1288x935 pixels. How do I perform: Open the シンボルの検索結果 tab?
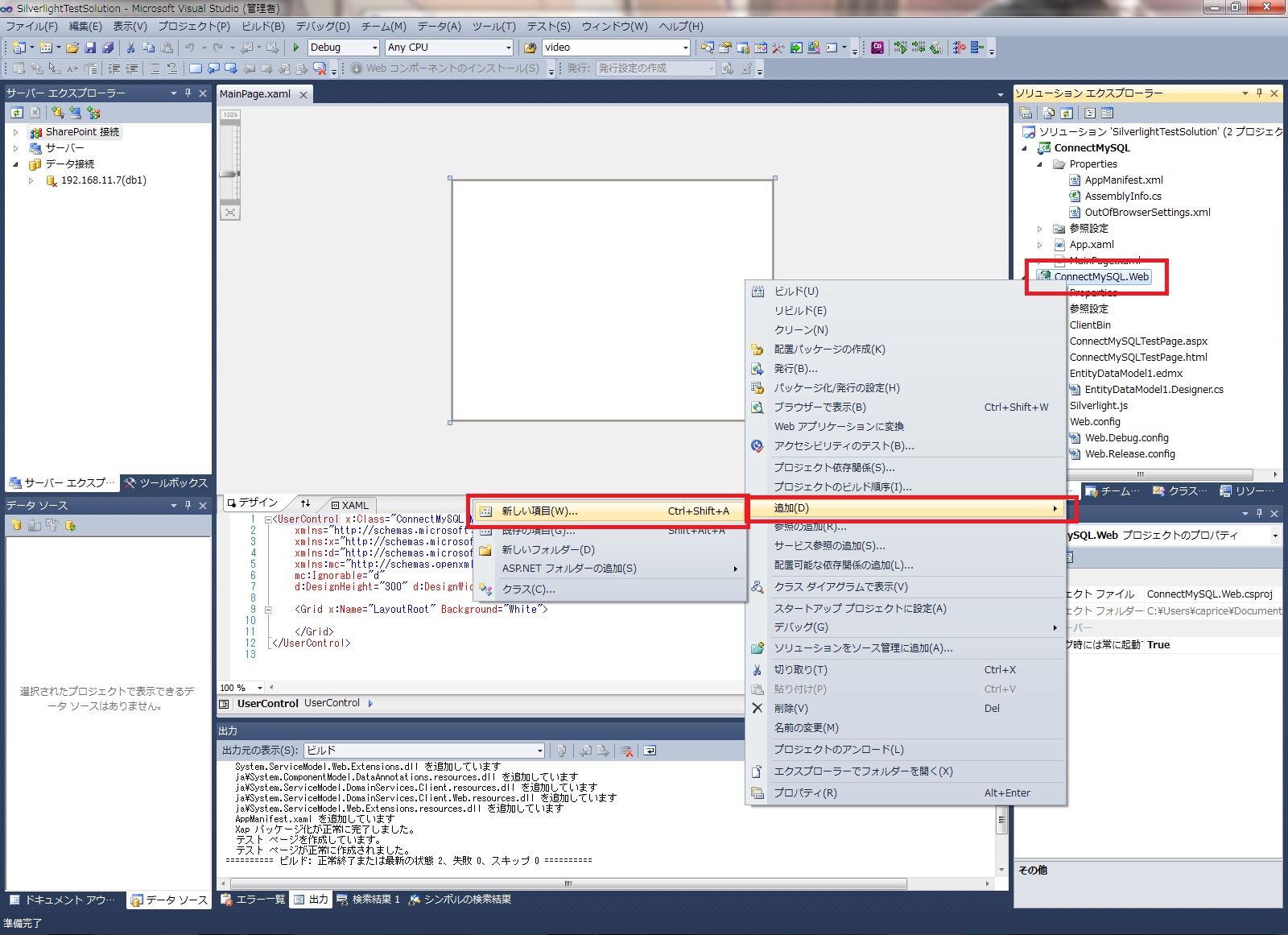(460, 900)
